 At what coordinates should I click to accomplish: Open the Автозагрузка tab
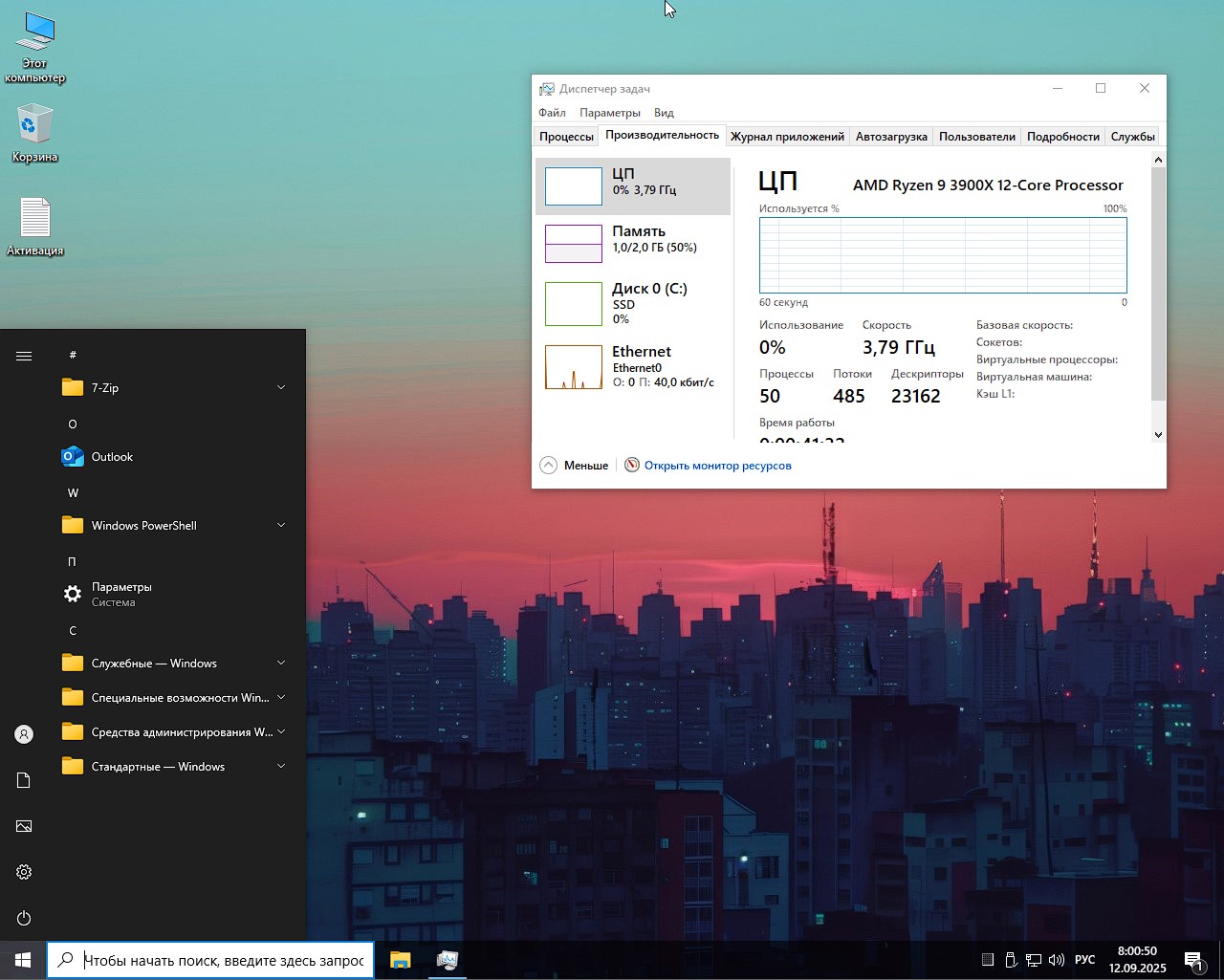click(891, 137)
